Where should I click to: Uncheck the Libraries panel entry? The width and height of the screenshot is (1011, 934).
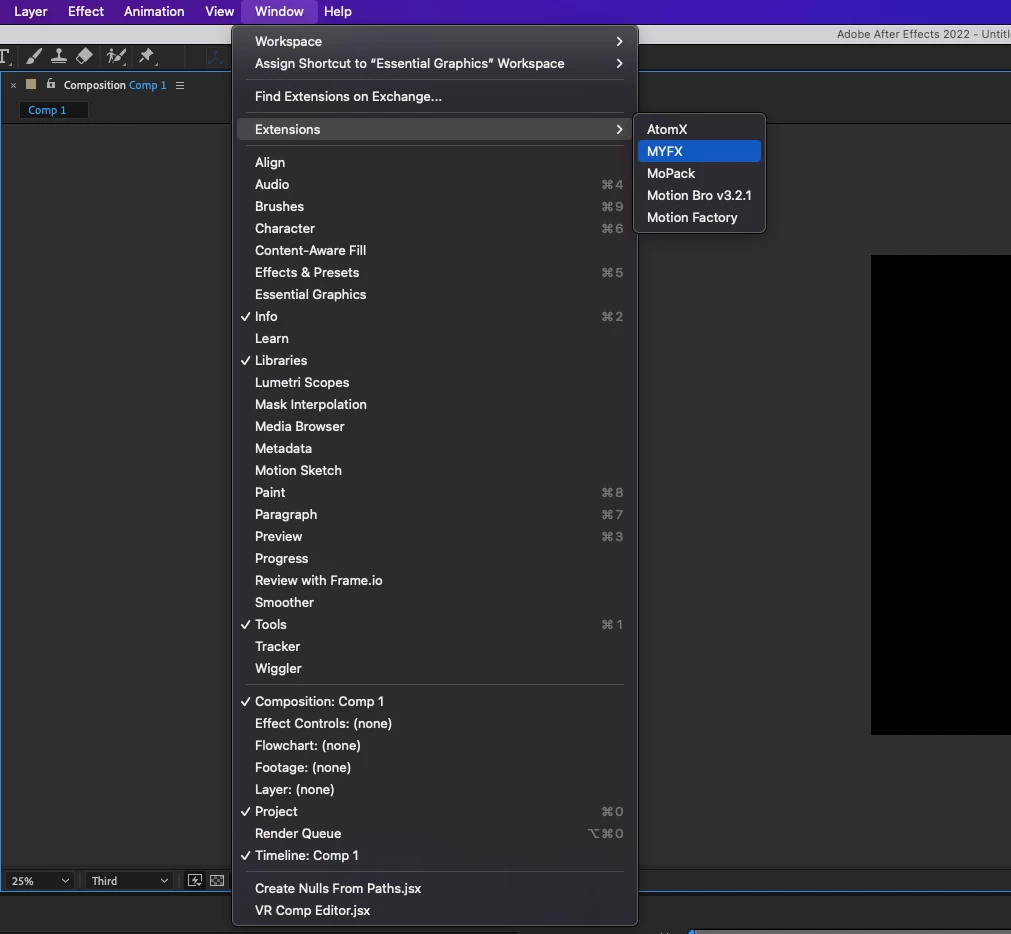click(435, 360)
